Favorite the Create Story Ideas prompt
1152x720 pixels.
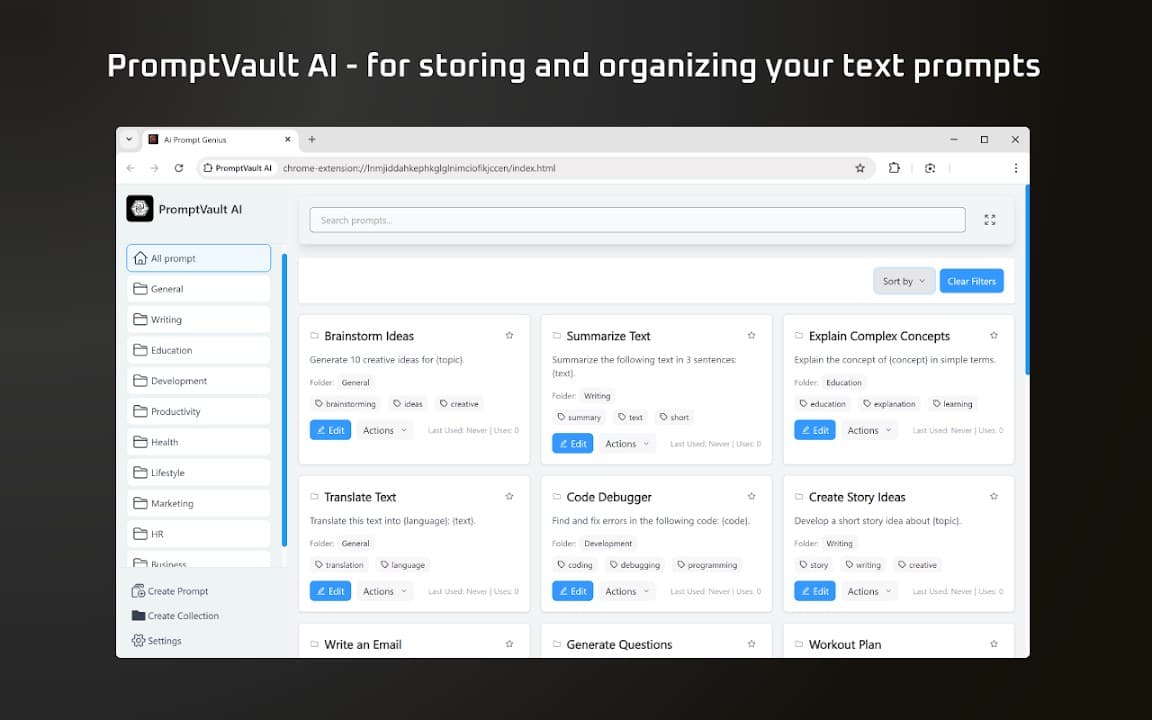click(994, 497)
